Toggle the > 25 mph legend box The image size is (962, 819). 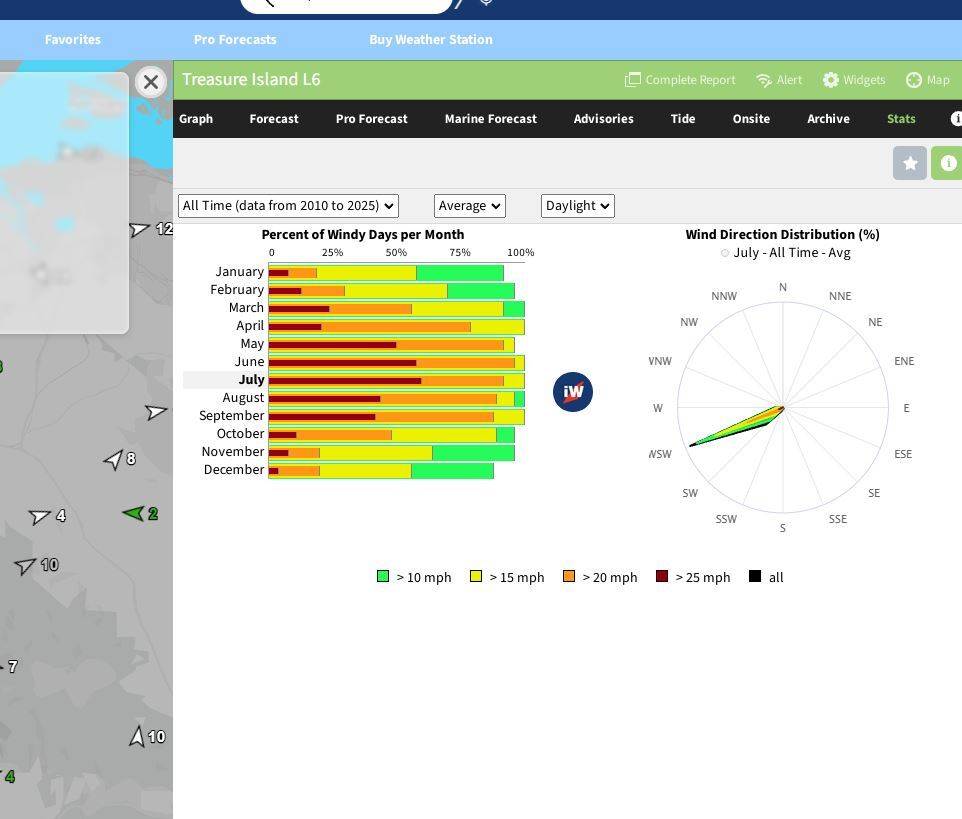(x=662, y=576)
